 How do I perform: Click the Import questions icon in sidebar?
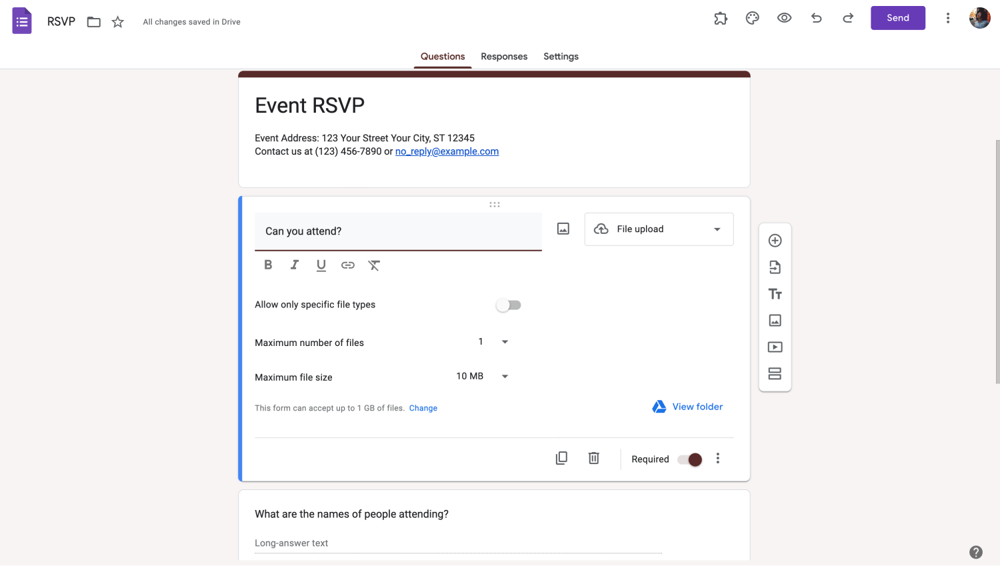(x=775, y=268)
